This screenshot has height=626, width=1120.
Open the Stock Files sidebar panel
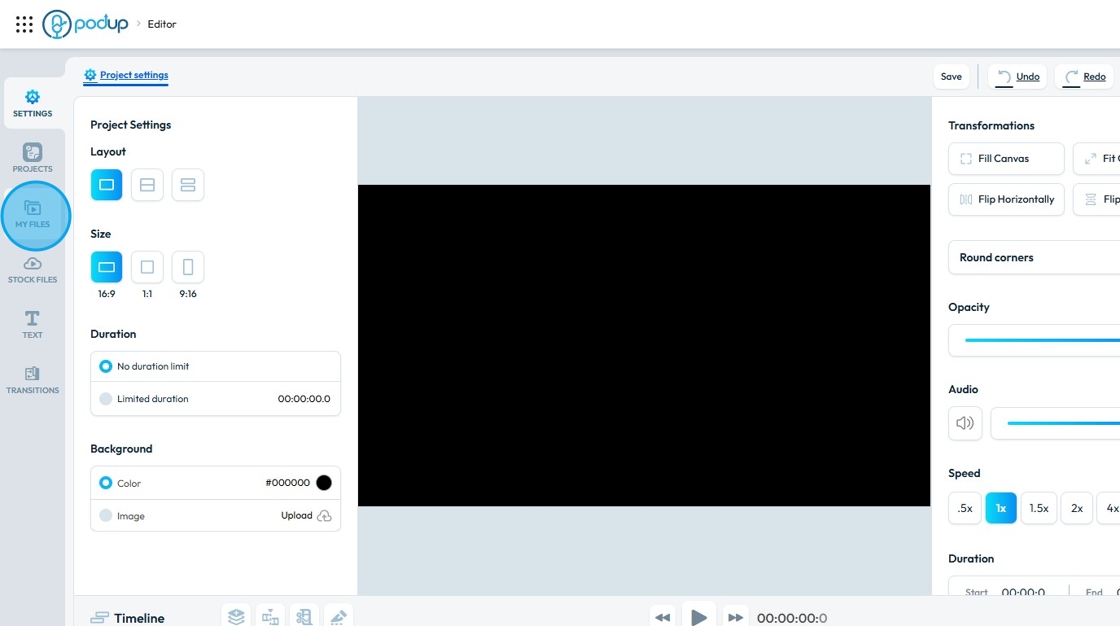(x=32, y=270)
